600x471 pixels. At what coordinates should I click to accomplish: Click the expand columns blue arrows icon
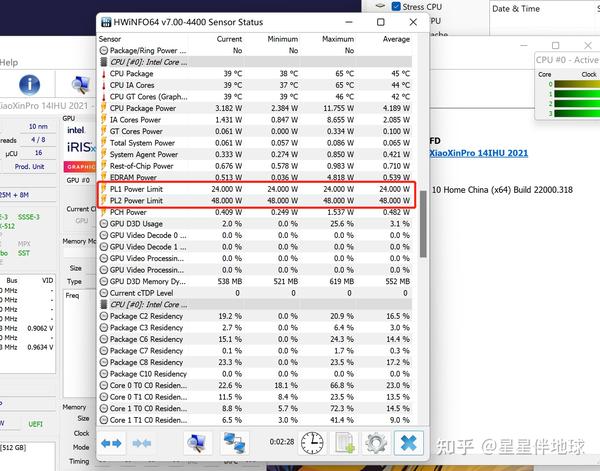111,443
